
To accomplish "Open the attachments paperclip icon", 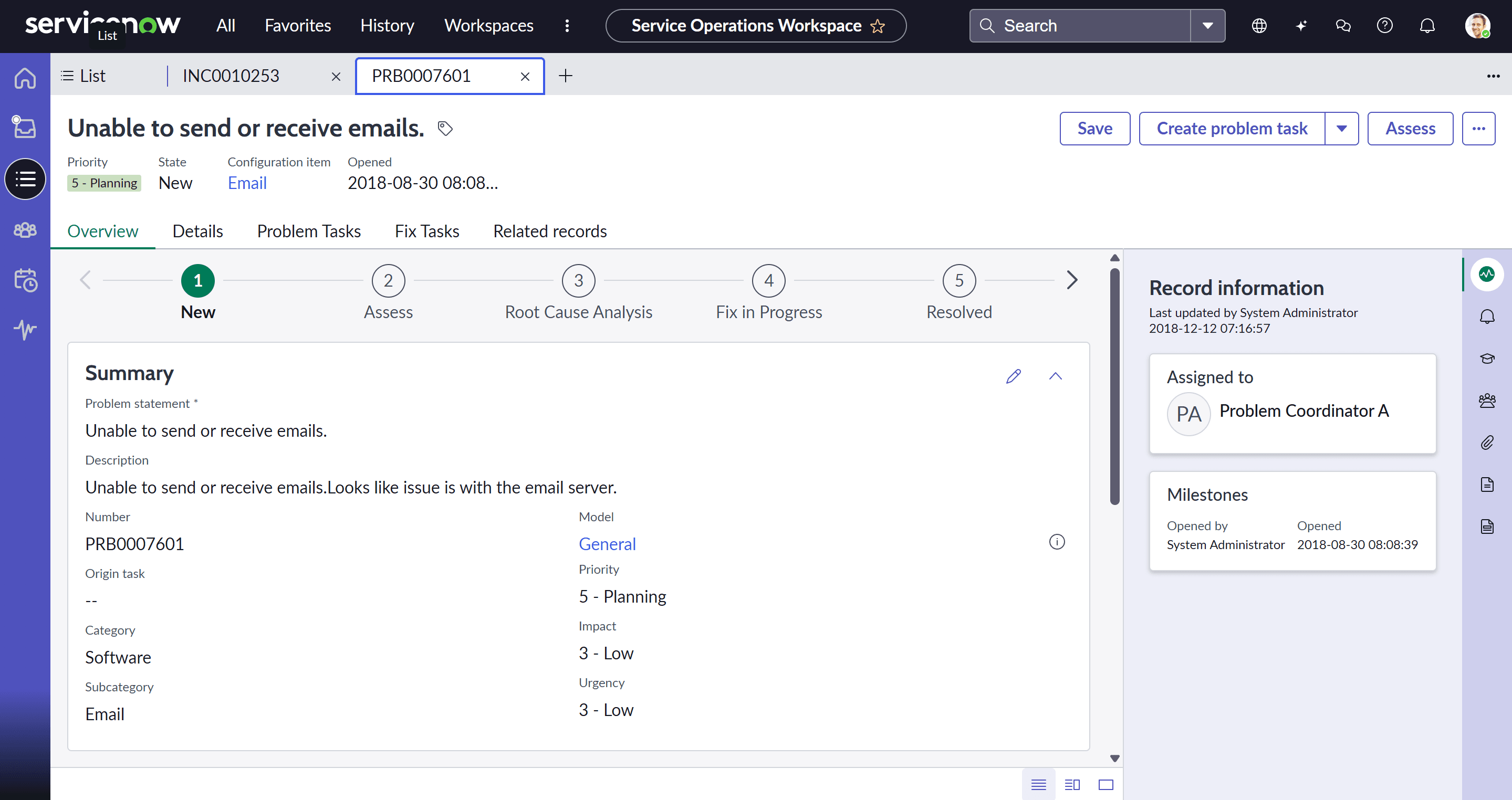I will tap(1486, 442).
